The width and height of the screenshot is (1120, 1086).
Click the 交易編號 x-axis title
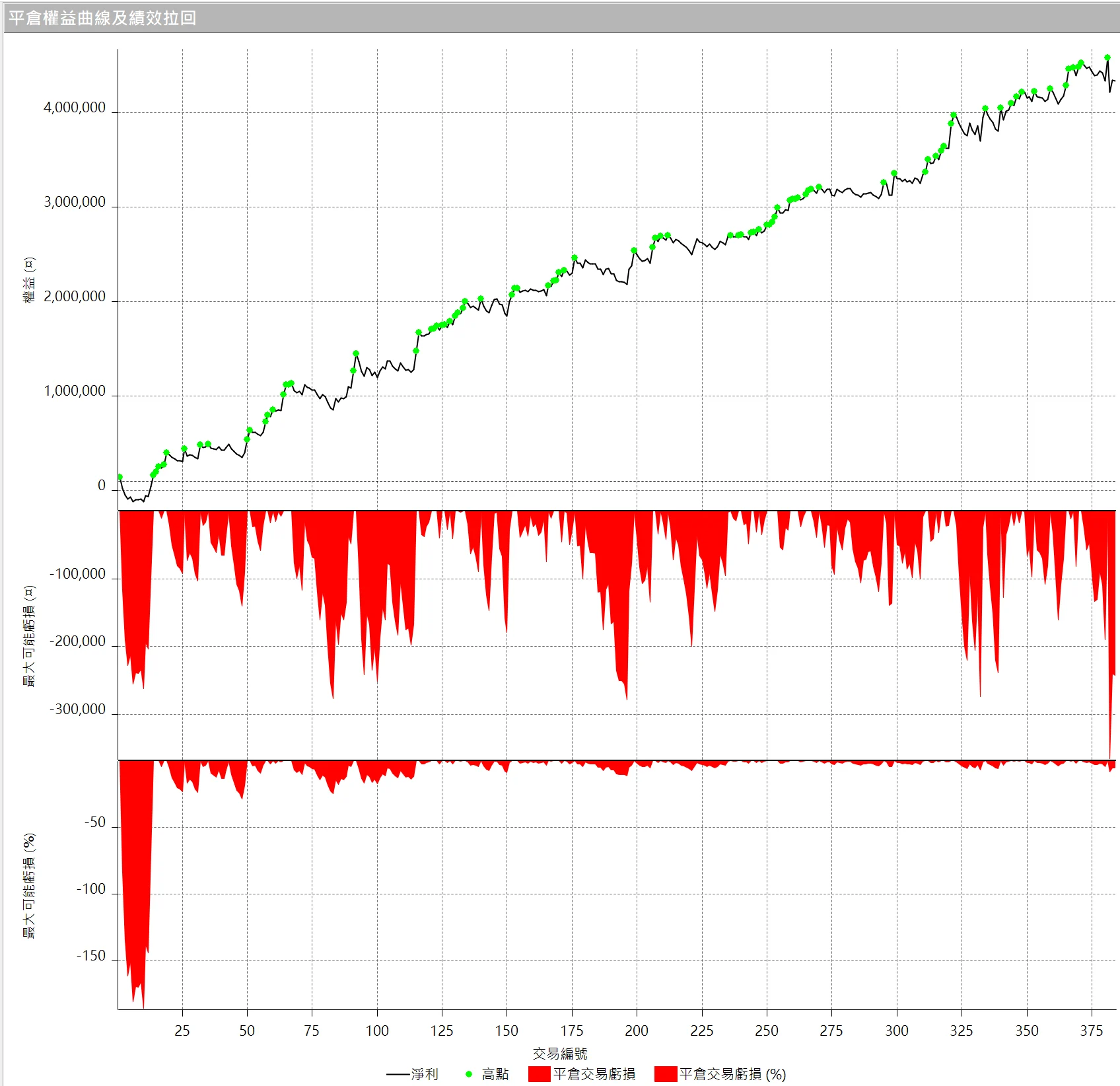(x=560, y=1054)
